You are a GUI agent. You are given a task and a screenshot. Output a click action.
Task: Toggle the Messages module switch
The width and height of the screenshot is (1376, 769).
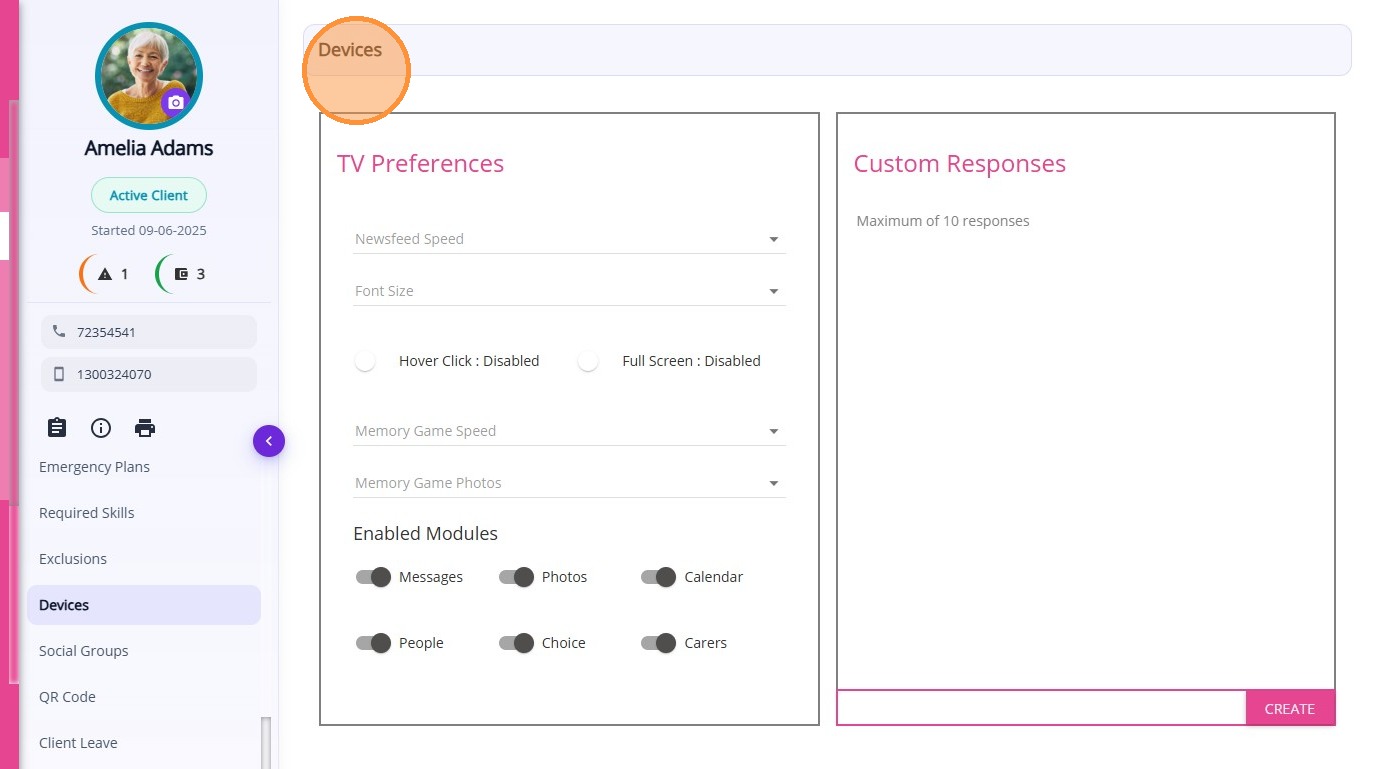click(373, 577)
